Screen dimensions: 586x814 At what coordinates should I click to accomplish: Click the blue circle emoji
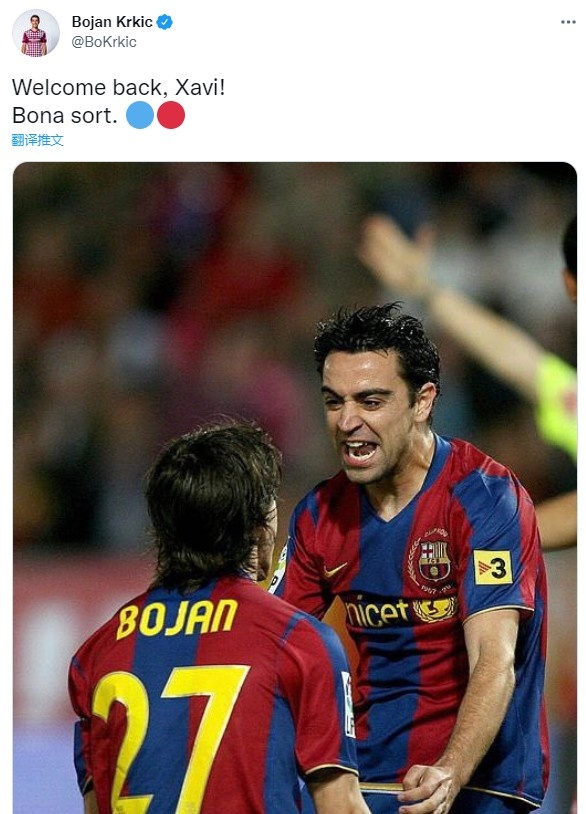140,115
